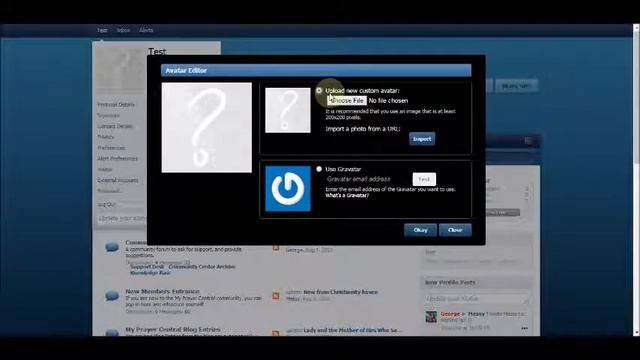The image size is (640, 360).
Task: Click the RSS icon beside the George latest-post entry
Action: tap(276, 248)
